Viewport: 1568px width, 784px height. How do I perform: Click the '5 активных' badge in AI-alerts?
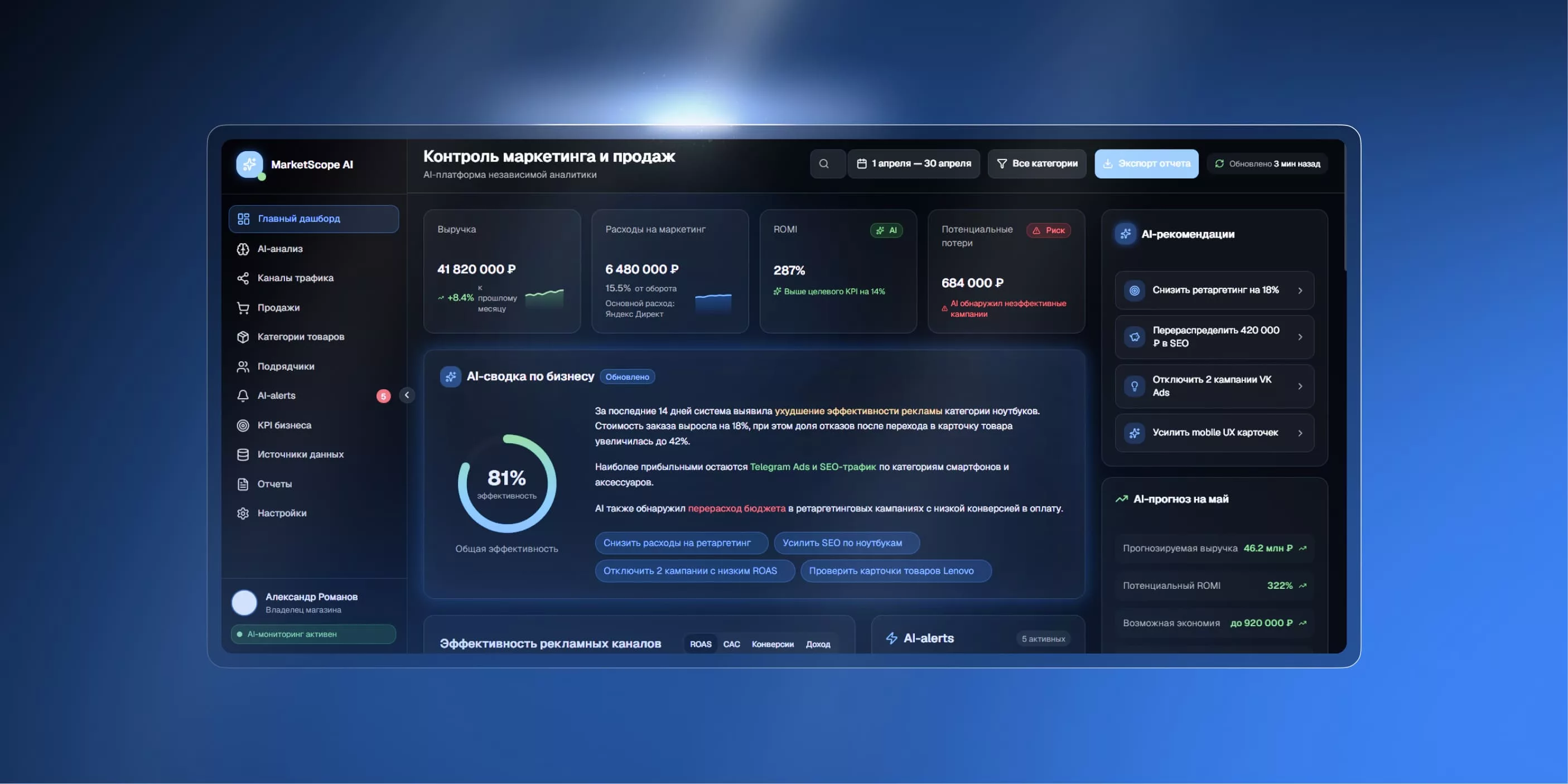click(x=1043, y=638)
